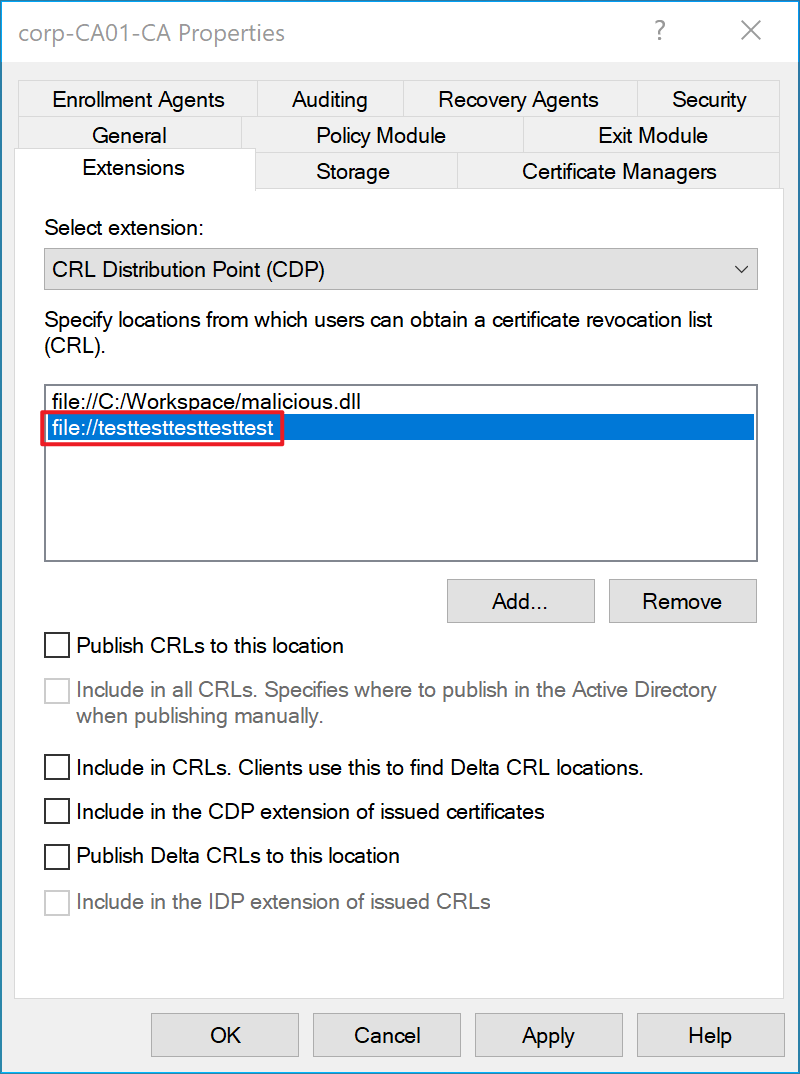Close the corp-CA01-CA Properties dialog

(x=751, y=31)
